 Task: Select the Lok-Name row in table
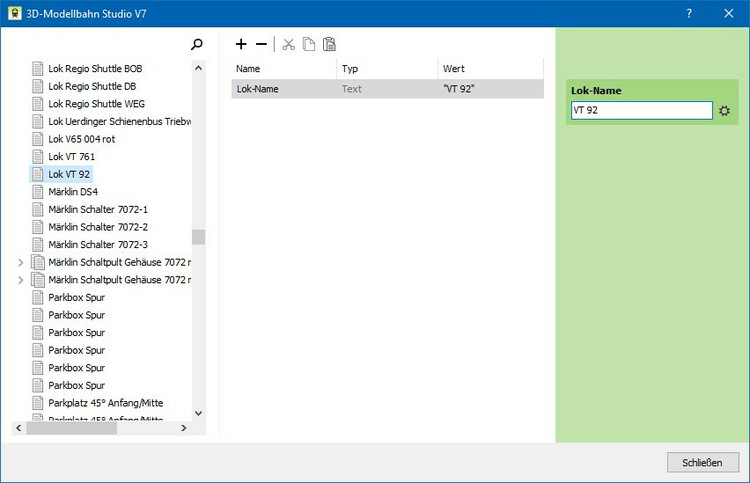coord(387,89)
